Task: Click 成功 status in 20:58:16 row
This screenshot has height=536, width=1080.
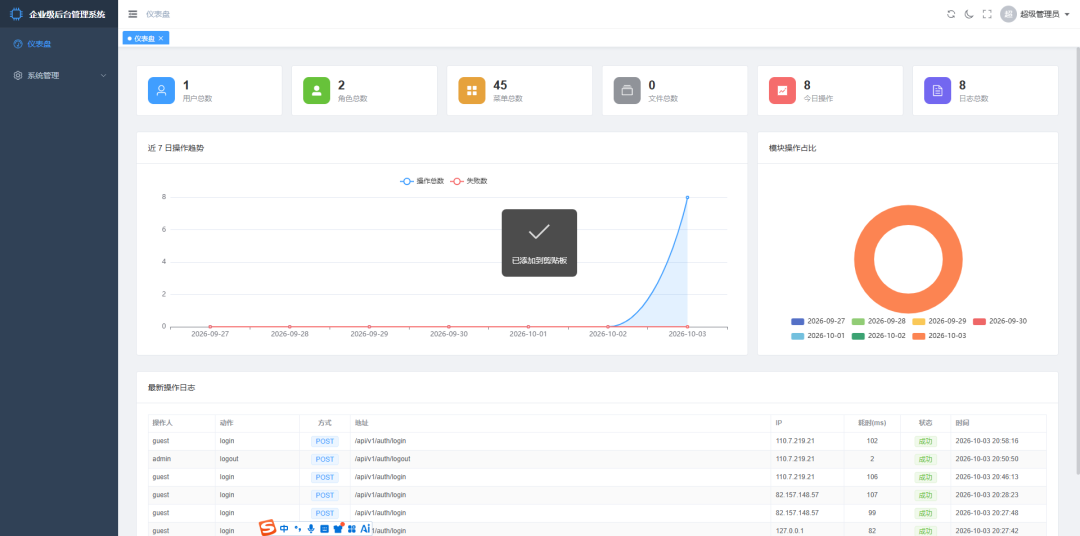Action: pos(925,442)
